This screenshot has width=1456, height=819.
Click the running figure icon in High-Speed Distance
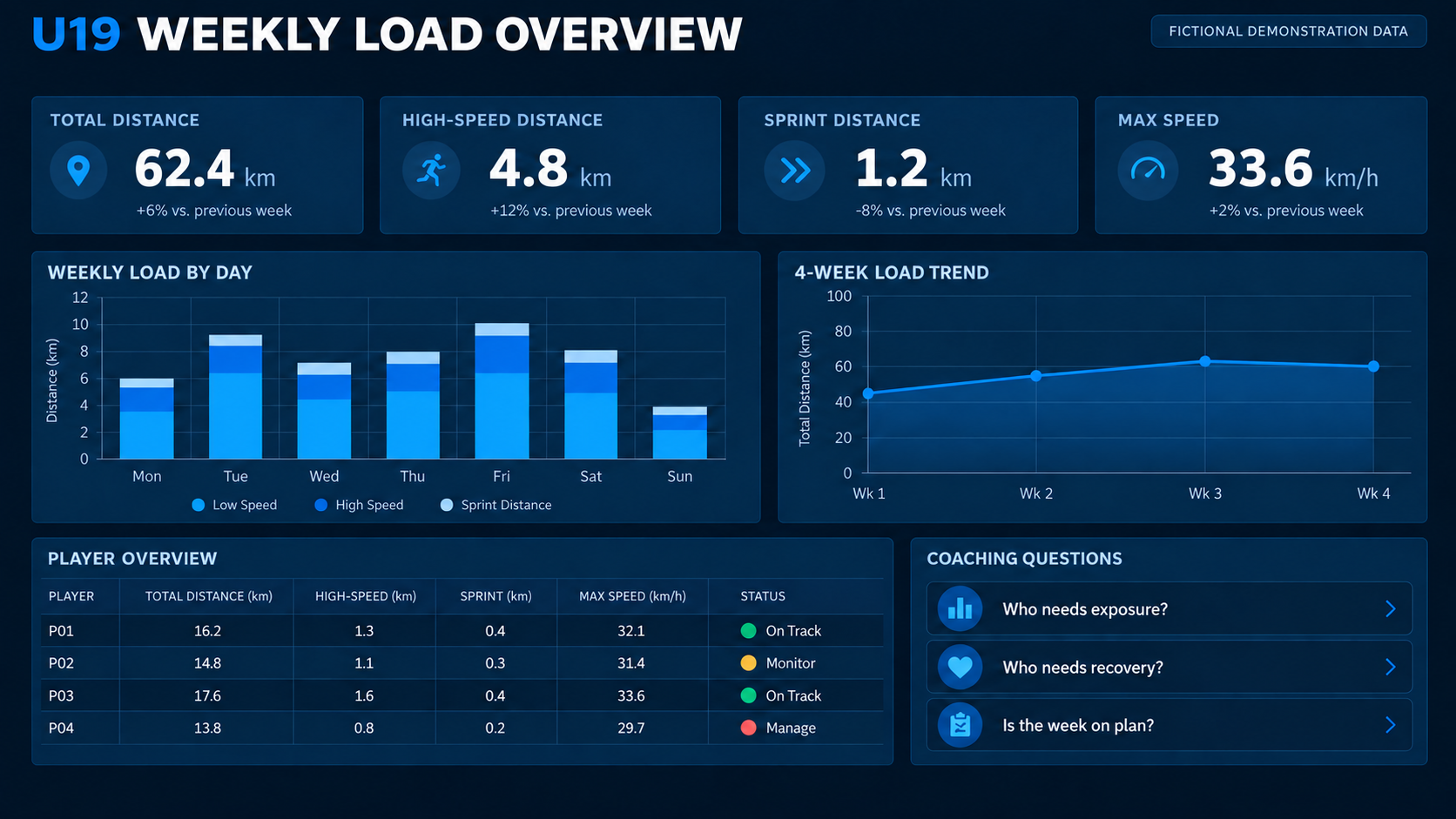click(x=431, y=171)
